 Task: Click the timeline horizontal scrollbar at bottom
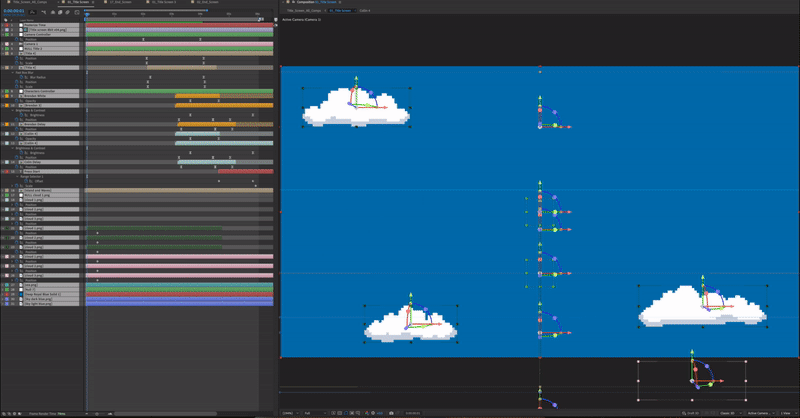click(x=166, y=413)
